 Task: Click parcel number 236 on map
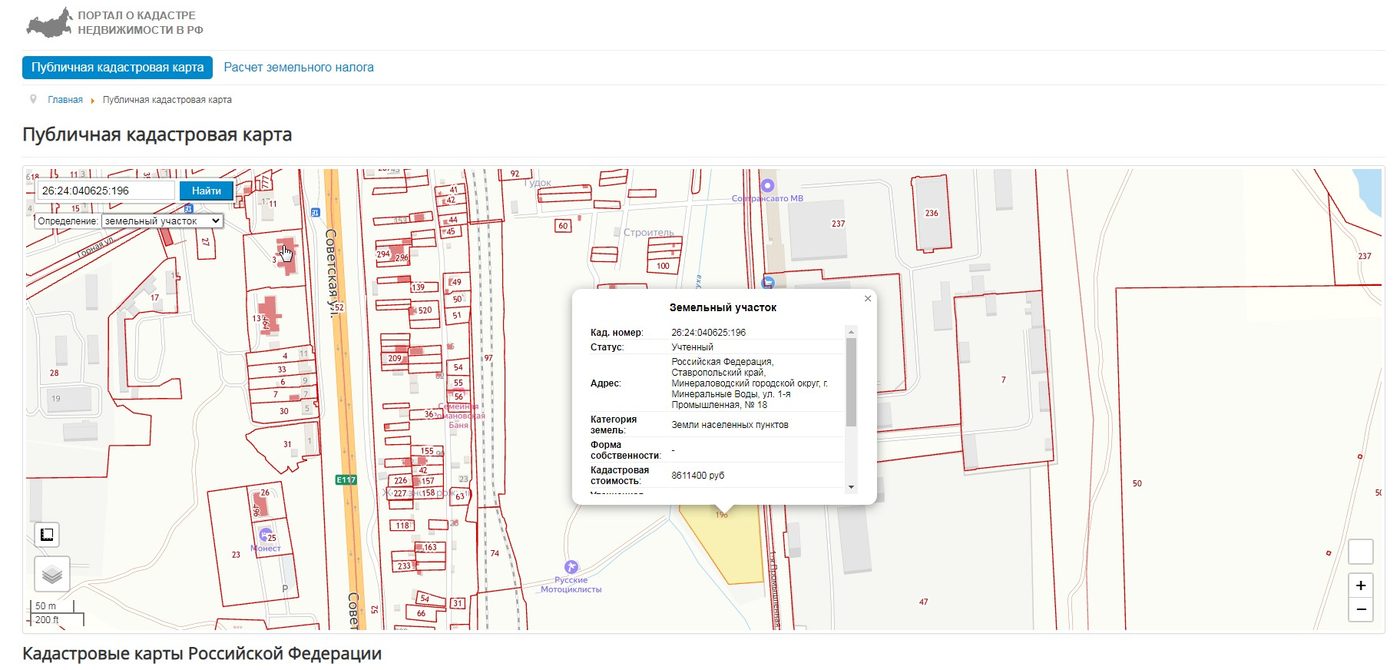pyautogui.click(x=932, y=213)
